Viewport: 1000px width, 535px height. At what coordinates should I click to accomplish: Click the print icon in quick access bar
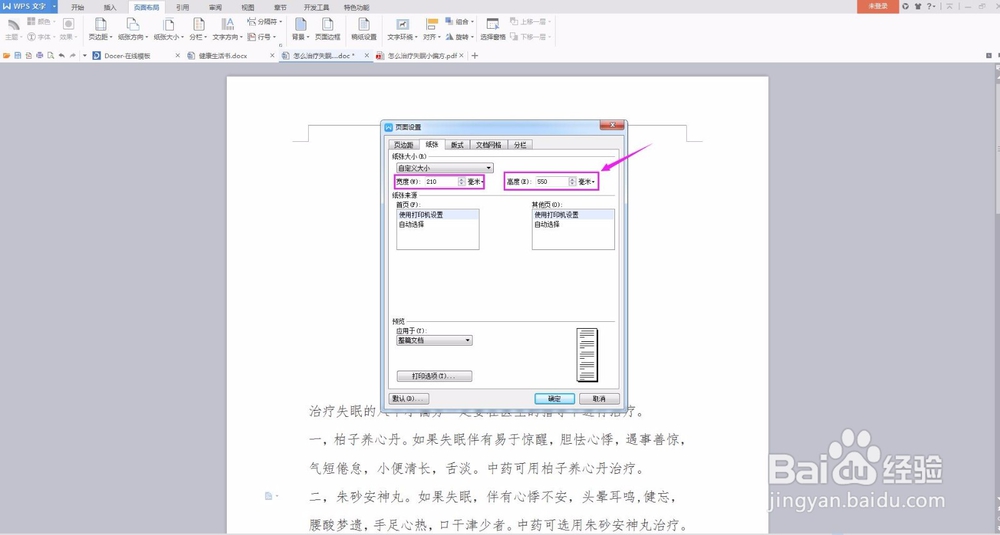point(40,56)
